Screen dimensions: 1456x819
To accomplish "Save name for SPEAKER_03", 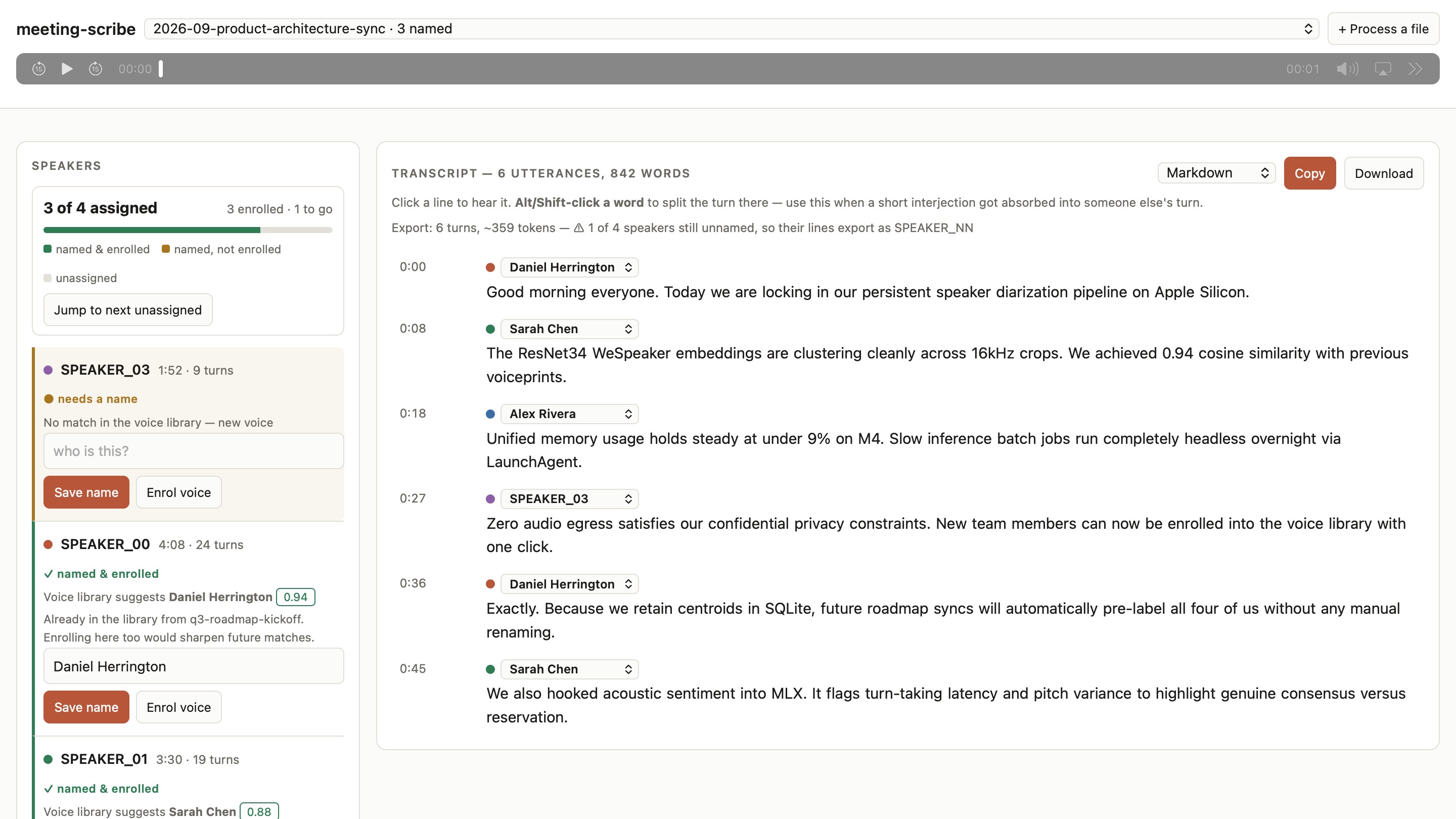I will point(86,492).
